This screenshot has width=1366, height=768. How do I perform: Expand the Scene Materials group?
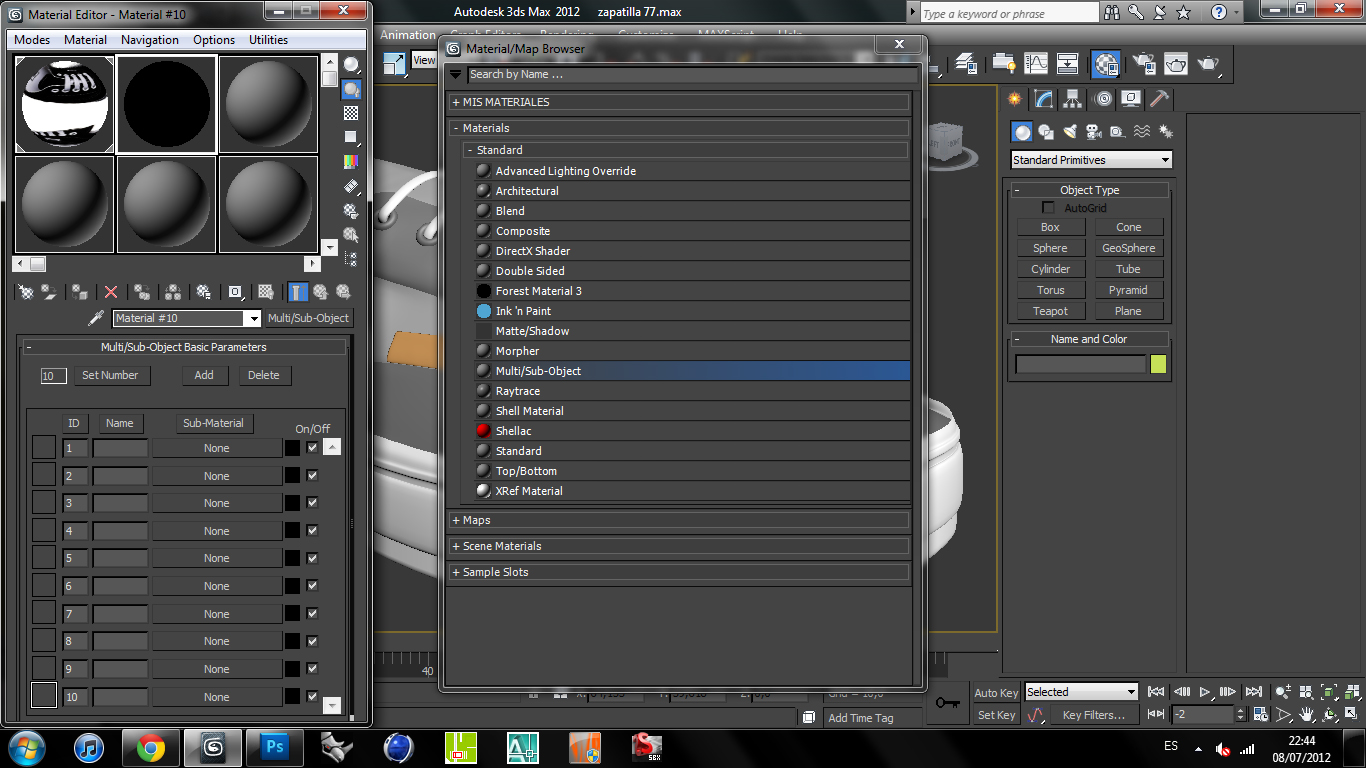[x=680, y=546]
